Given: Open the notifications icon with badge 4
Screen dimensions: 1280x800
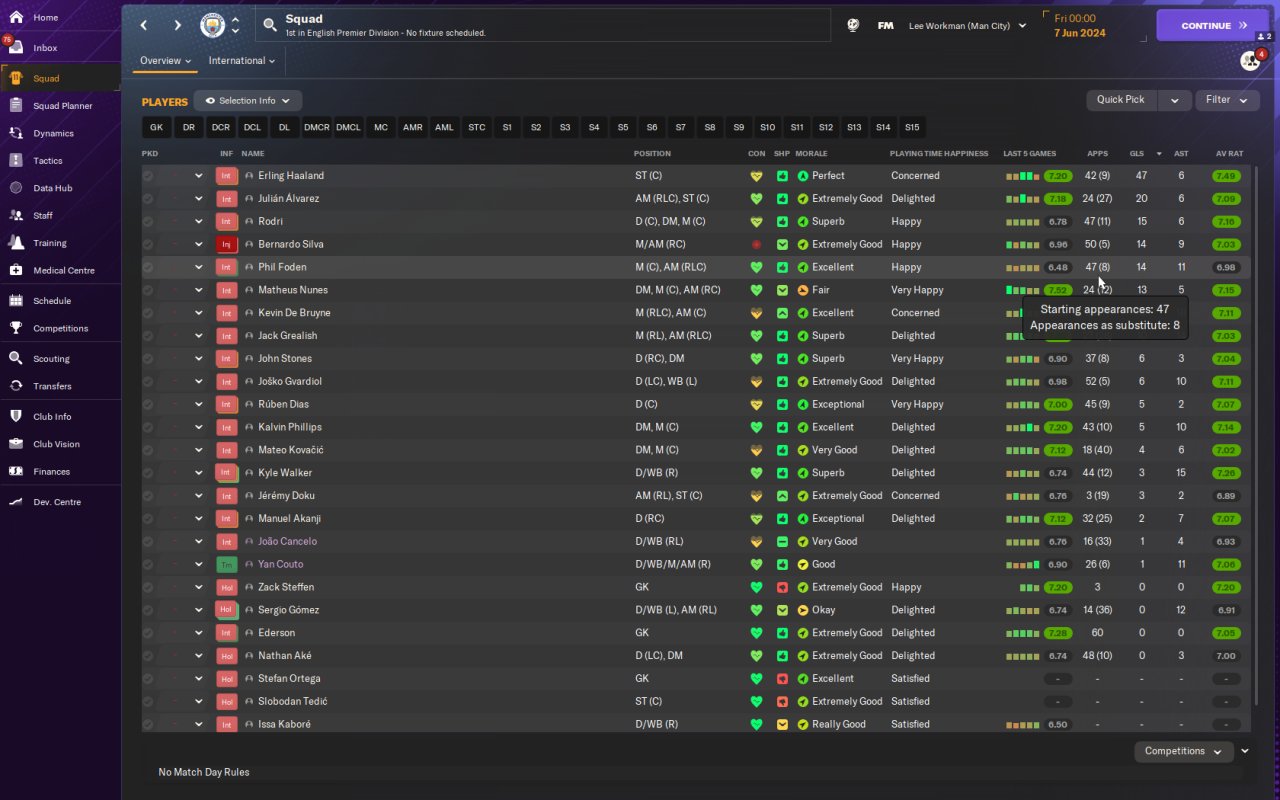Looking at the screenshot, I should point(1251,60).
